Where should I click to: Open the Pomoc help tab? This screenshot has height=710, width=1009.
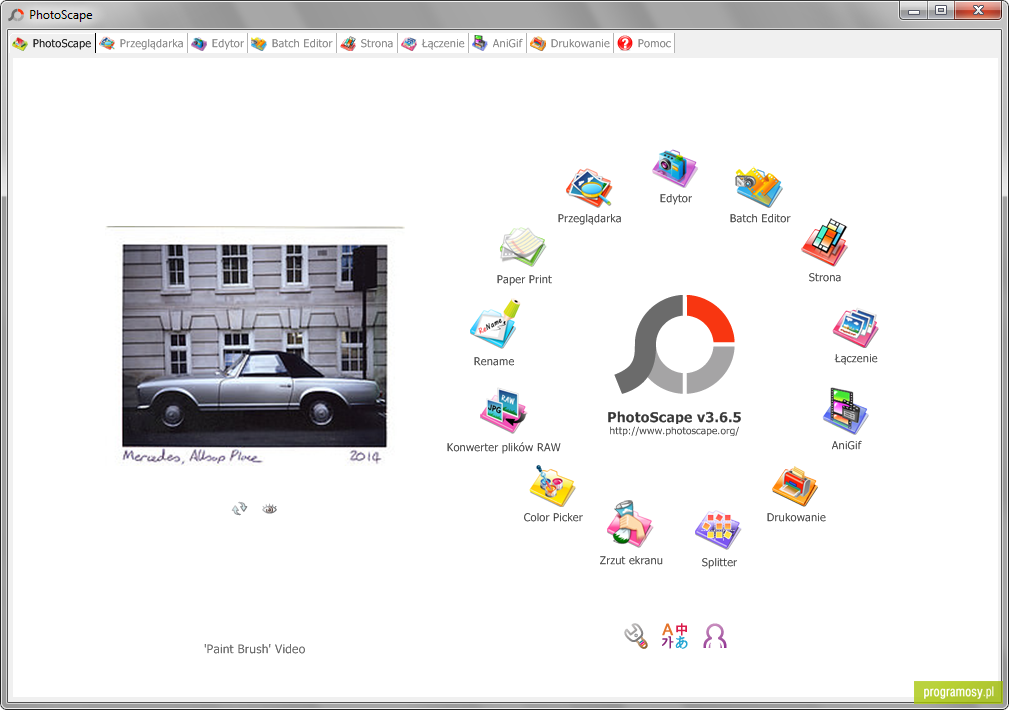coord(645,43)
